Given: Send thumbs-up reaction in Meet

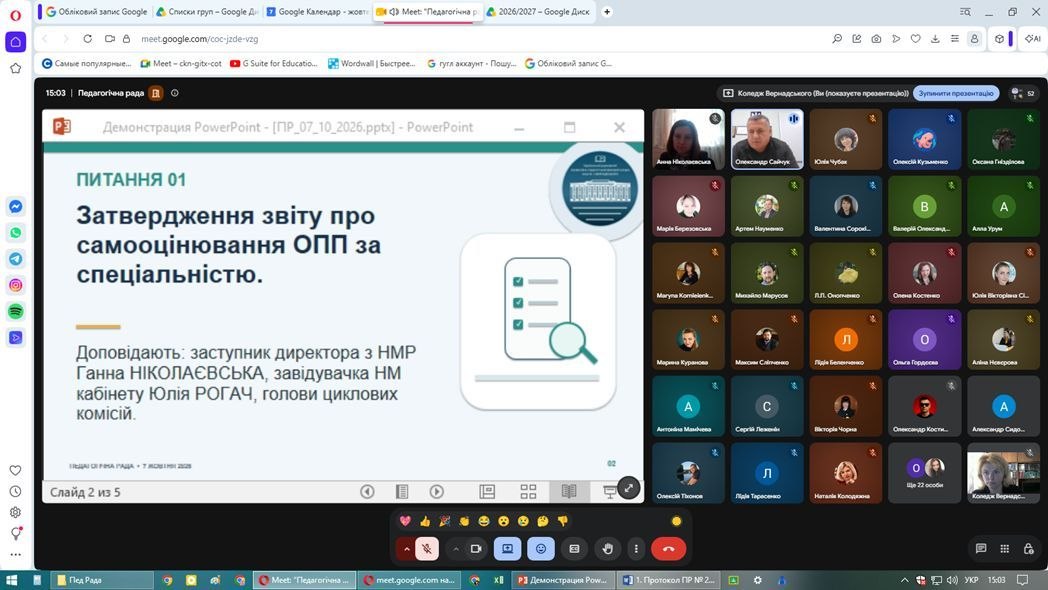Looking at the screenshot, I should 425,521.
